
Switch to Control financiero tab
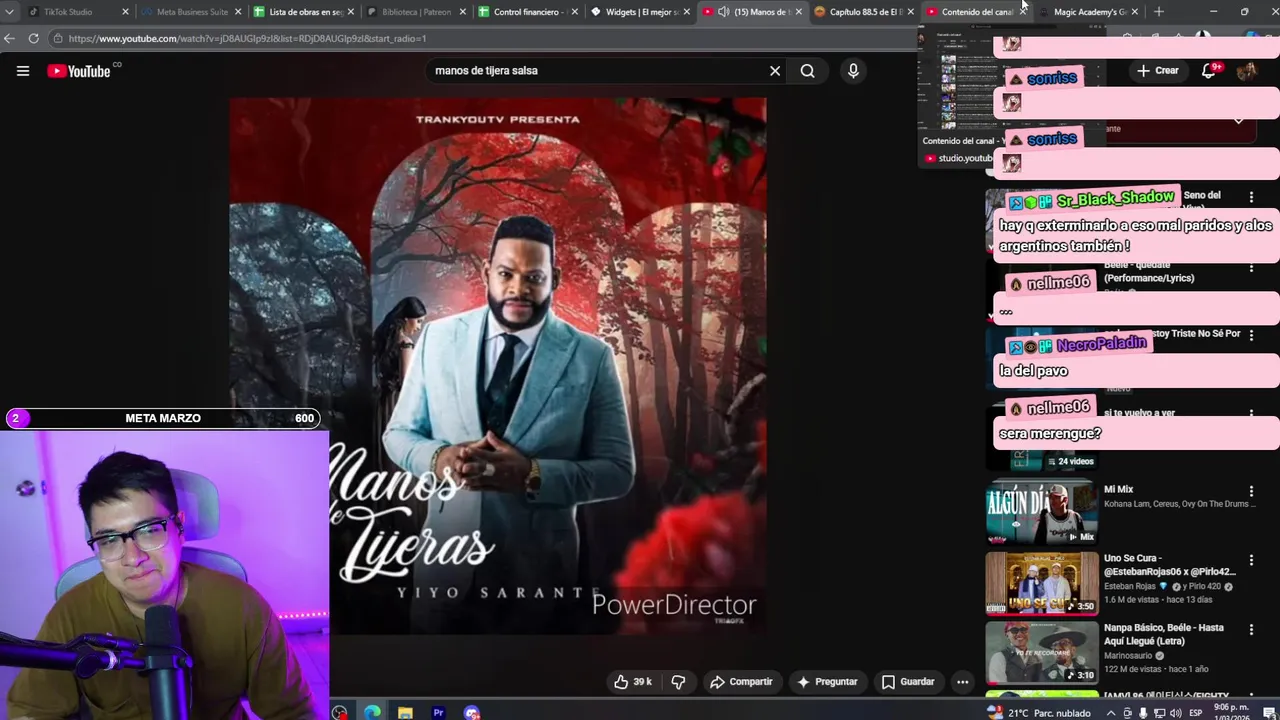point(529,12)
